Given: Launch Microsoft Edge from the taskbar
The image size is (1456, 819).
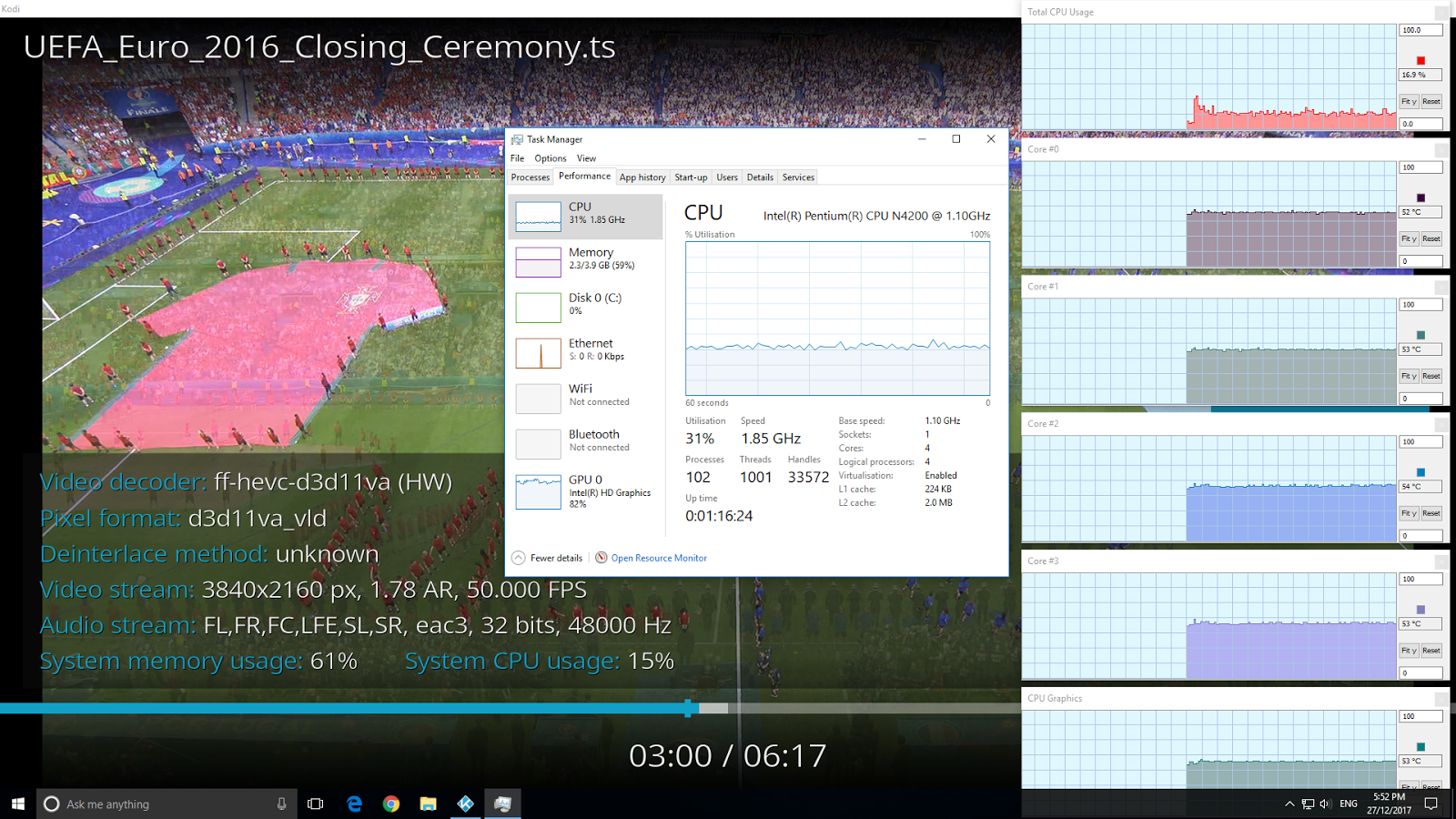Looking at the screenshot, I should tap(354, 804).
